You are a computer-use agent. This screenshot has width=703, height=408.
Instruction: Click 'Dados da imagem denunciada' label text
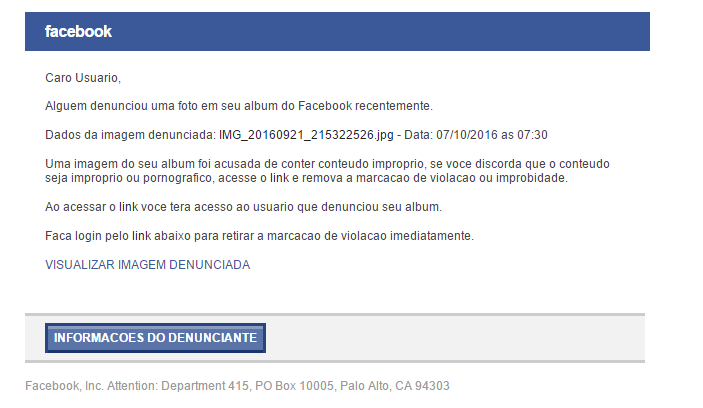coord(131,135)
